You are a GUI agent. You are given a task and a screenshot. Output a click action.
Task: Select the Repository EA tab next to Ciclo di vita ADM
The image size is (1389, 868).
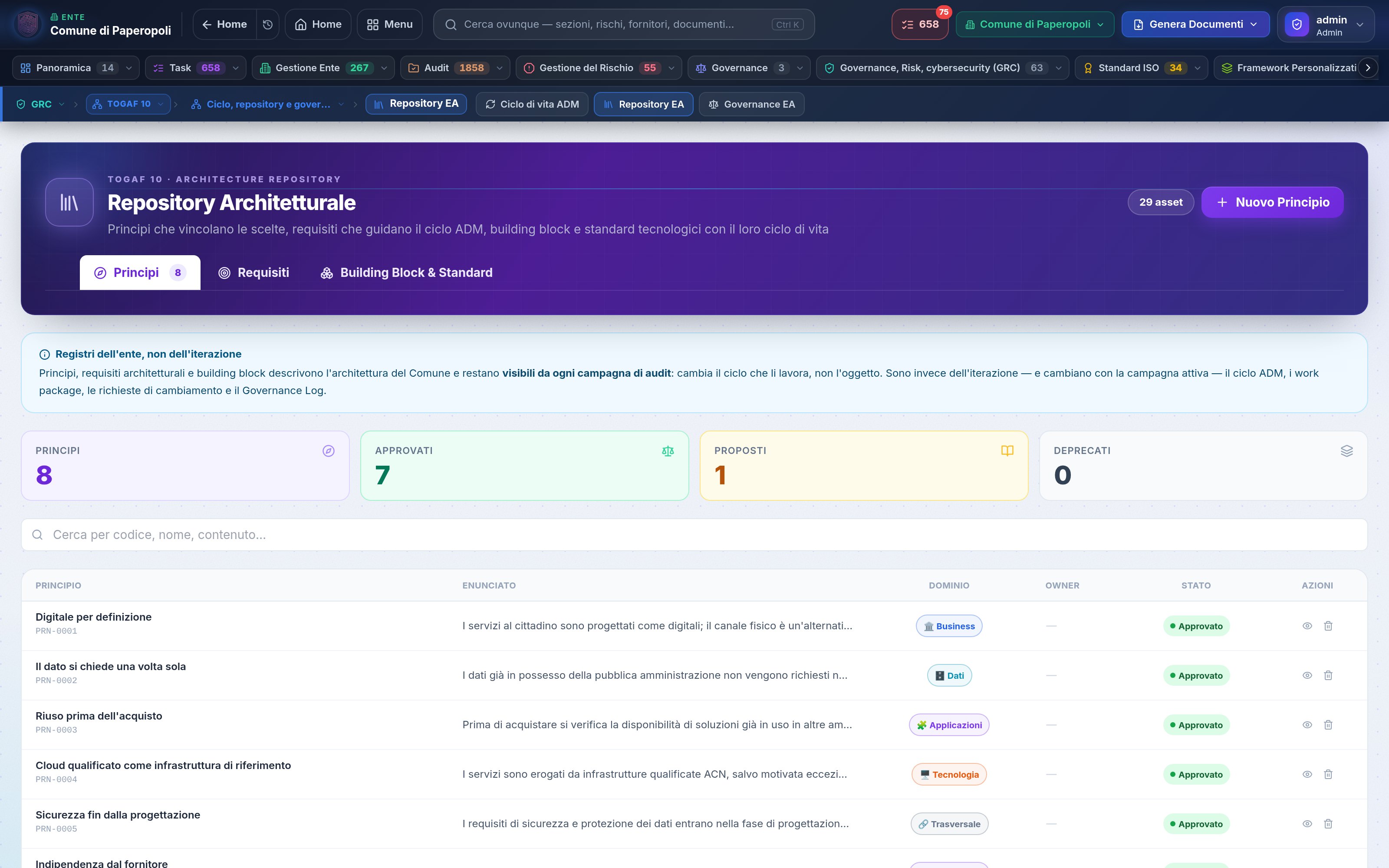pos(643,104)
